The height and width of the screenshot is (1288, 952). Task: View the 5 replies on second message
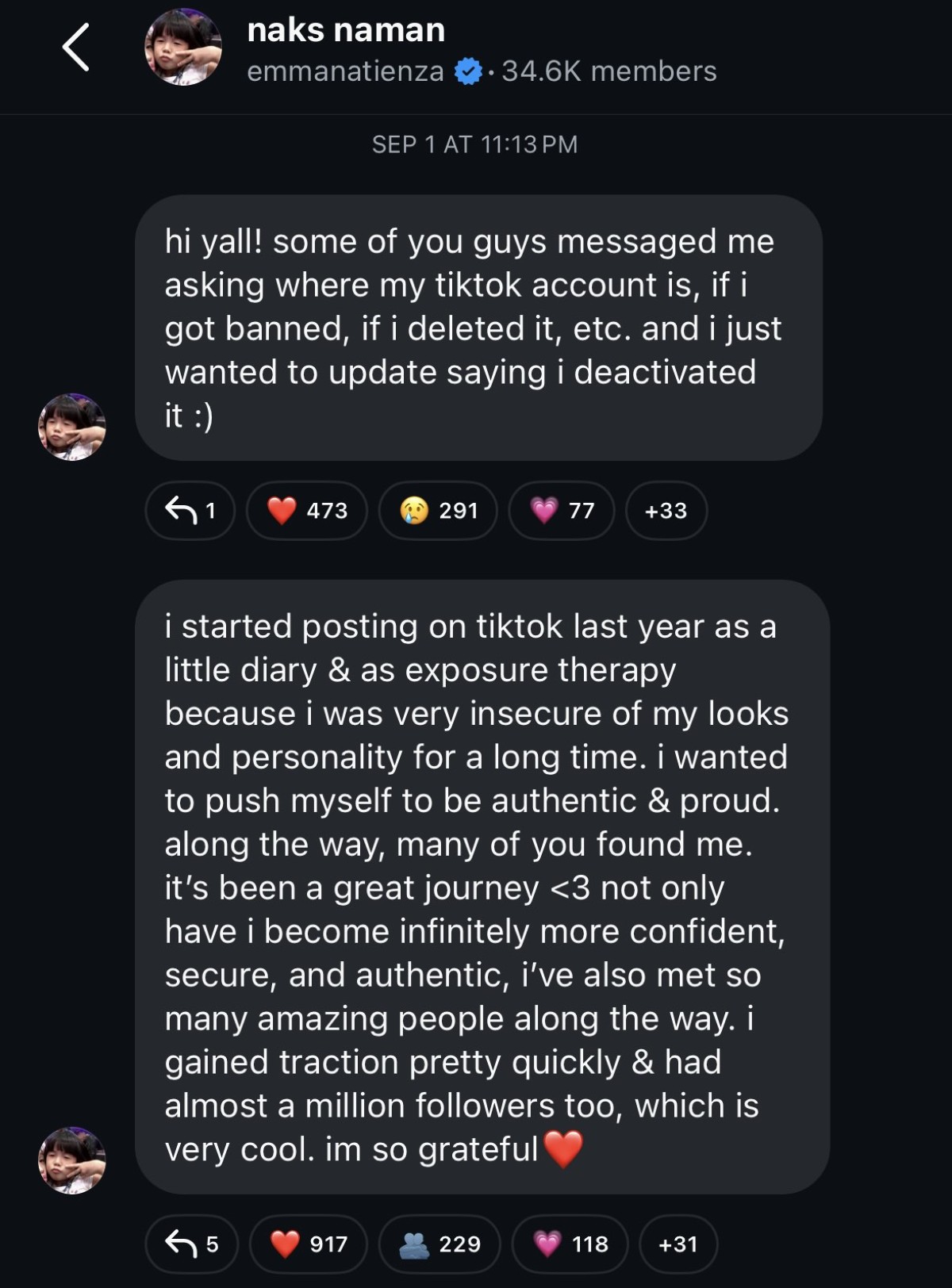(x=191, y=1244)
